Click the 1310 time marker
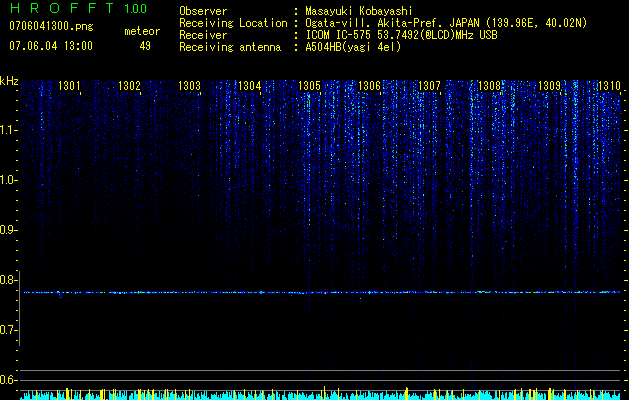629x400 pixels. click(x=609, y=86)
